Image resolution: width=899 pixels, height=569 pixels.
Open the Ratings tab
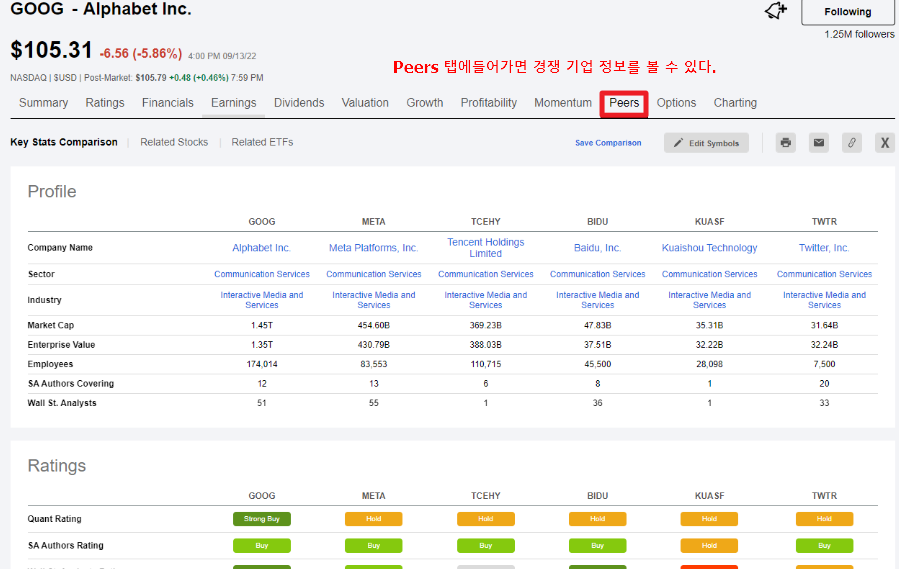[x=105, y=103]
